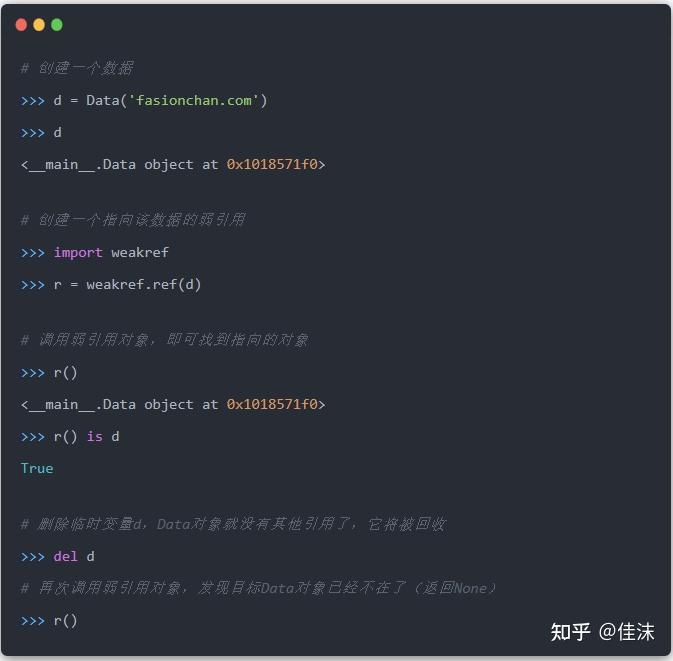Click the comment mentioning 返回None
The image size is (673, 661).
point(258,588)
